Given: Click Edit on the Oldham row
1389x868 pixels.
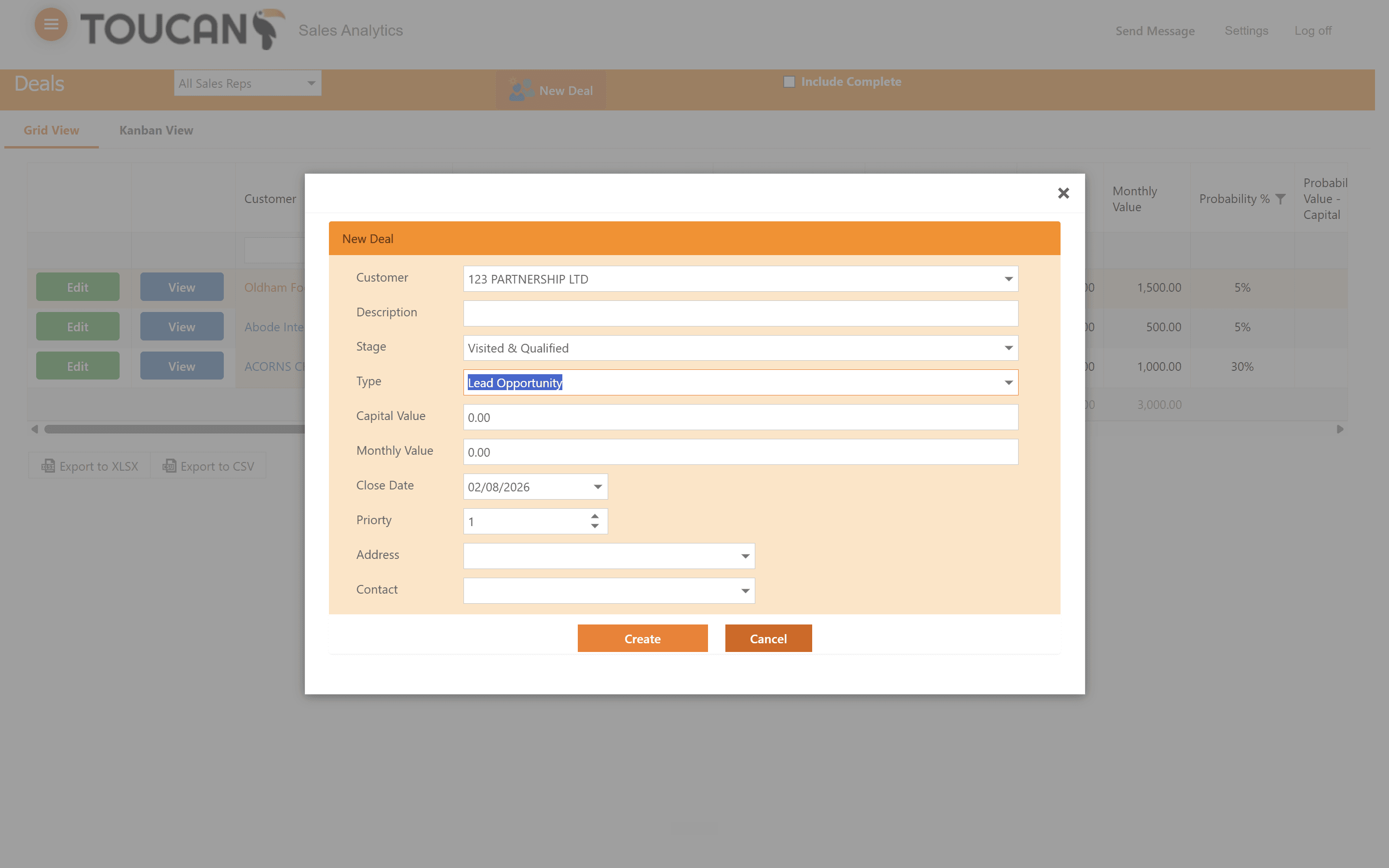Looking at the screenshot, I should [78, 287].
